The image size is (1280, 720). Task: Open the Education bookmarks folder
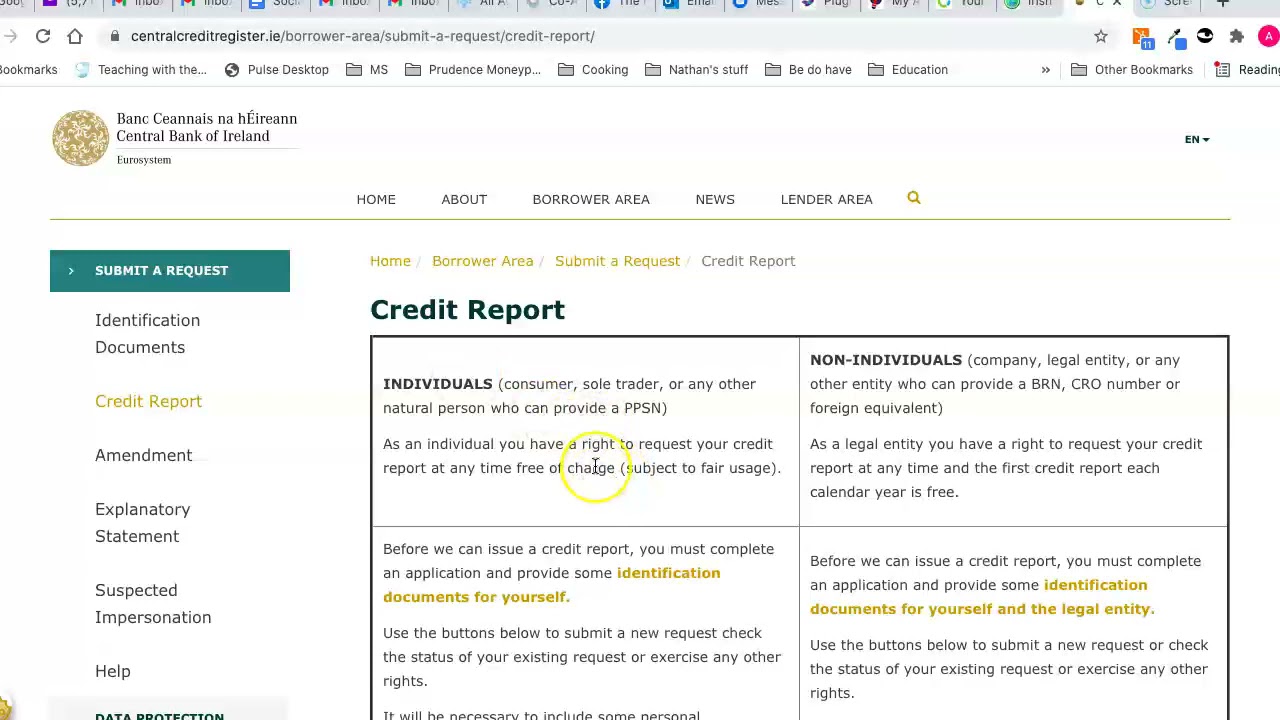coord(908,70)
